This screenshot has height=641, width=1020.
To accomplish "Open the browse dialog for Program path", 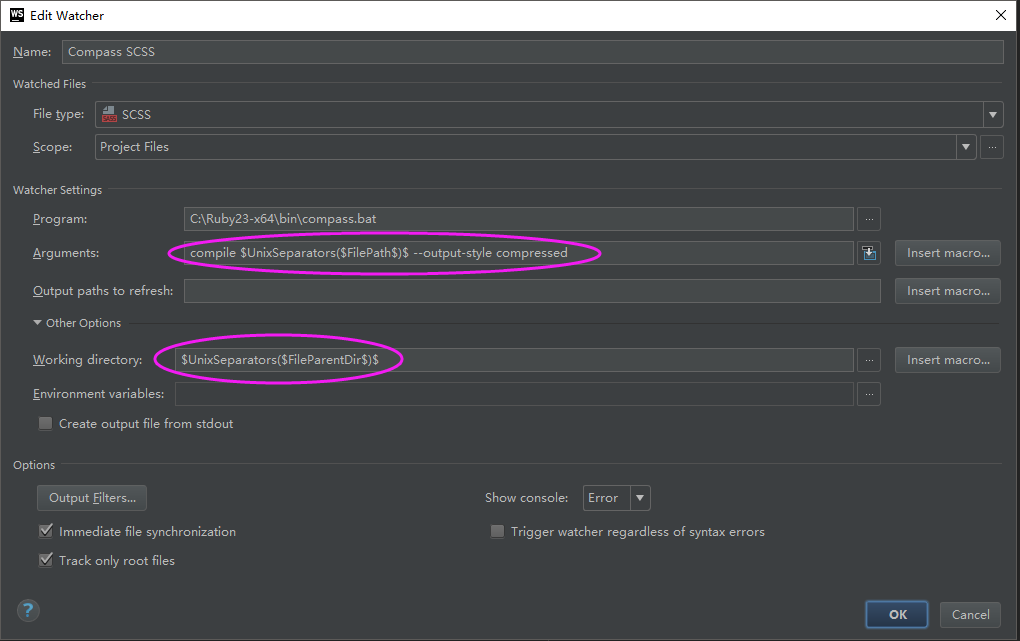I will (868, 219).
